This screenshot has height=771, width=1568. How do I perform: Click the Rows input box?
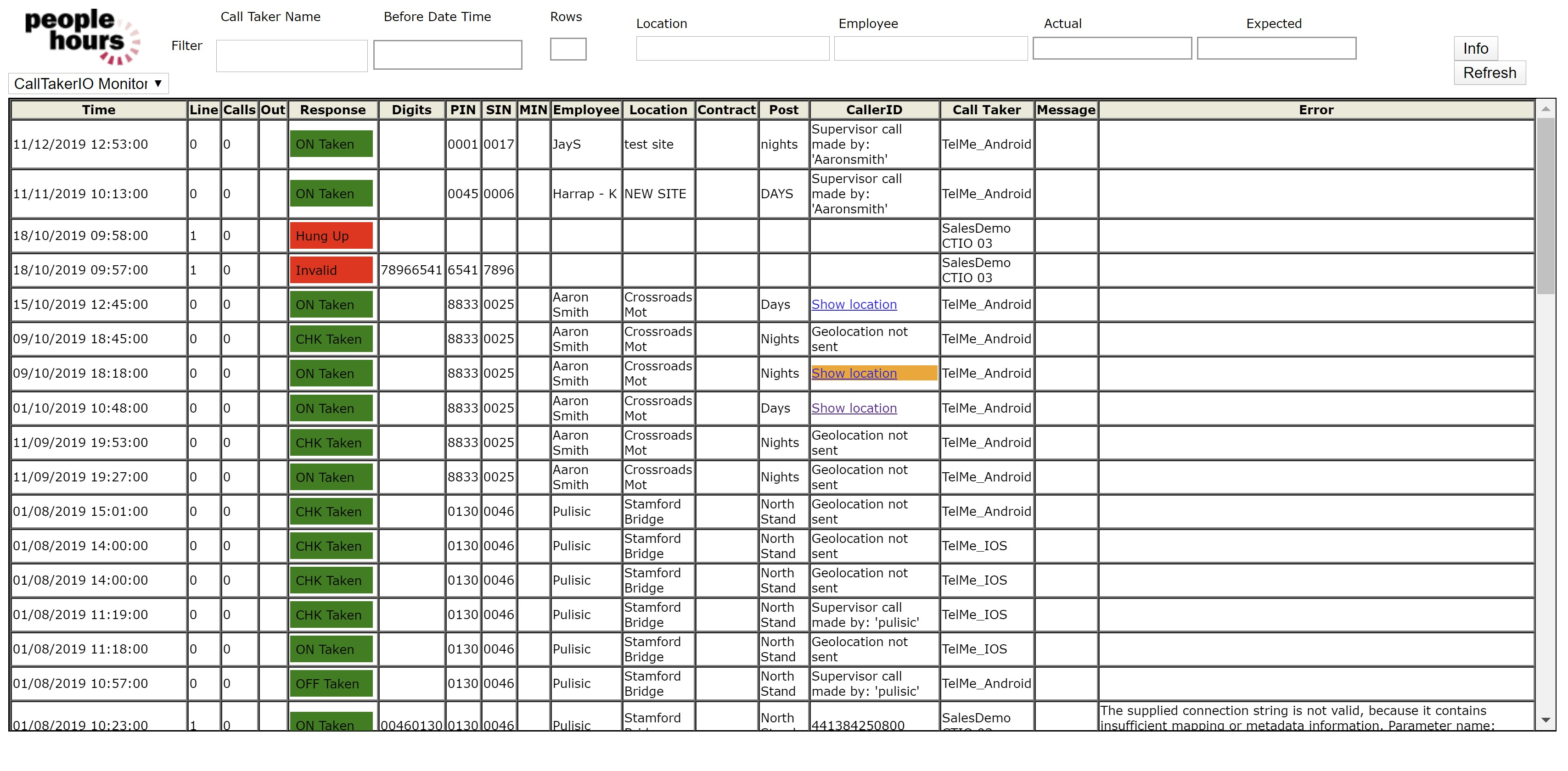(568, 49)
